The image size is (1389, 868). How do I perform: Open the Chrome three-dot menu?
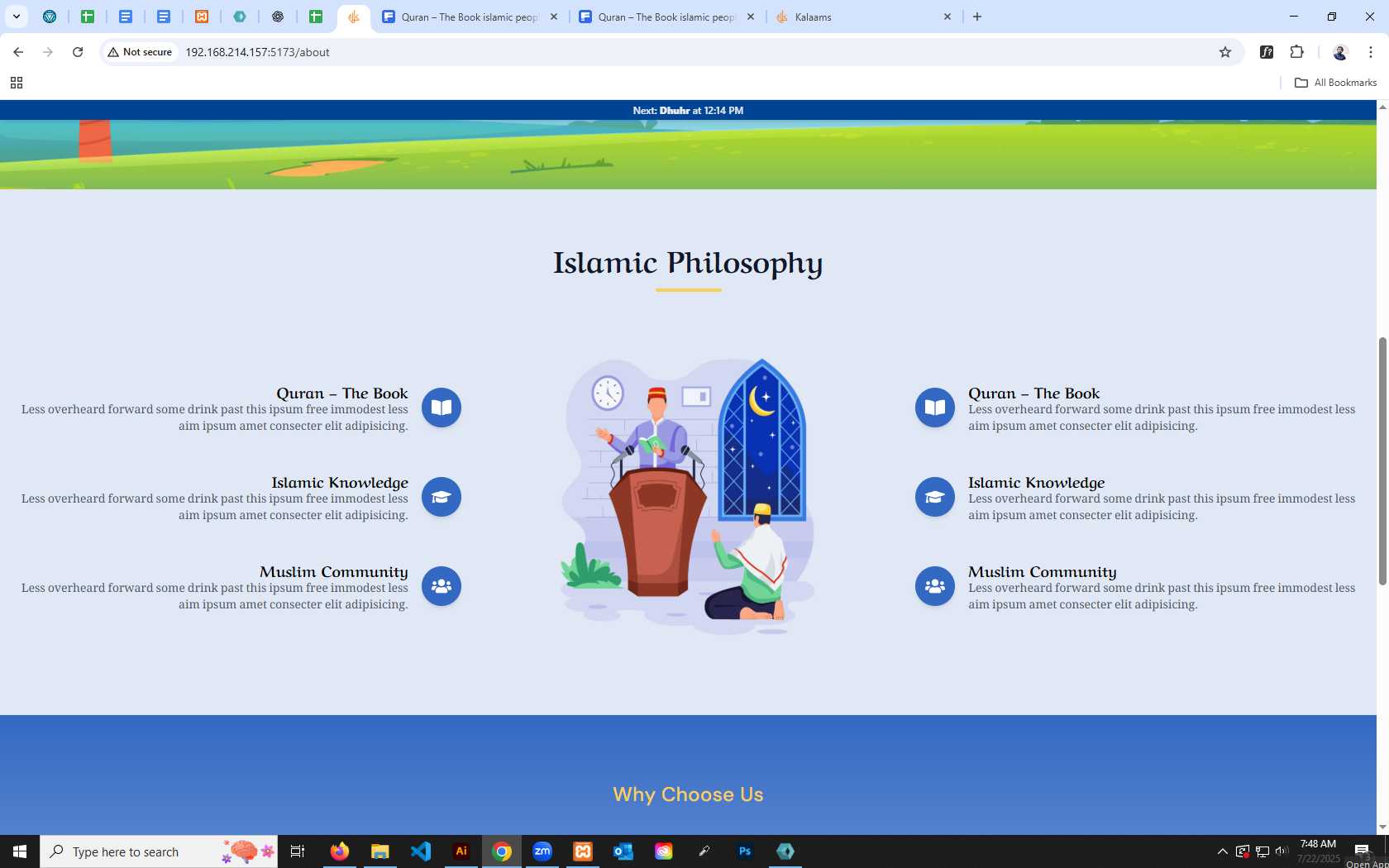click(1371, 52)
